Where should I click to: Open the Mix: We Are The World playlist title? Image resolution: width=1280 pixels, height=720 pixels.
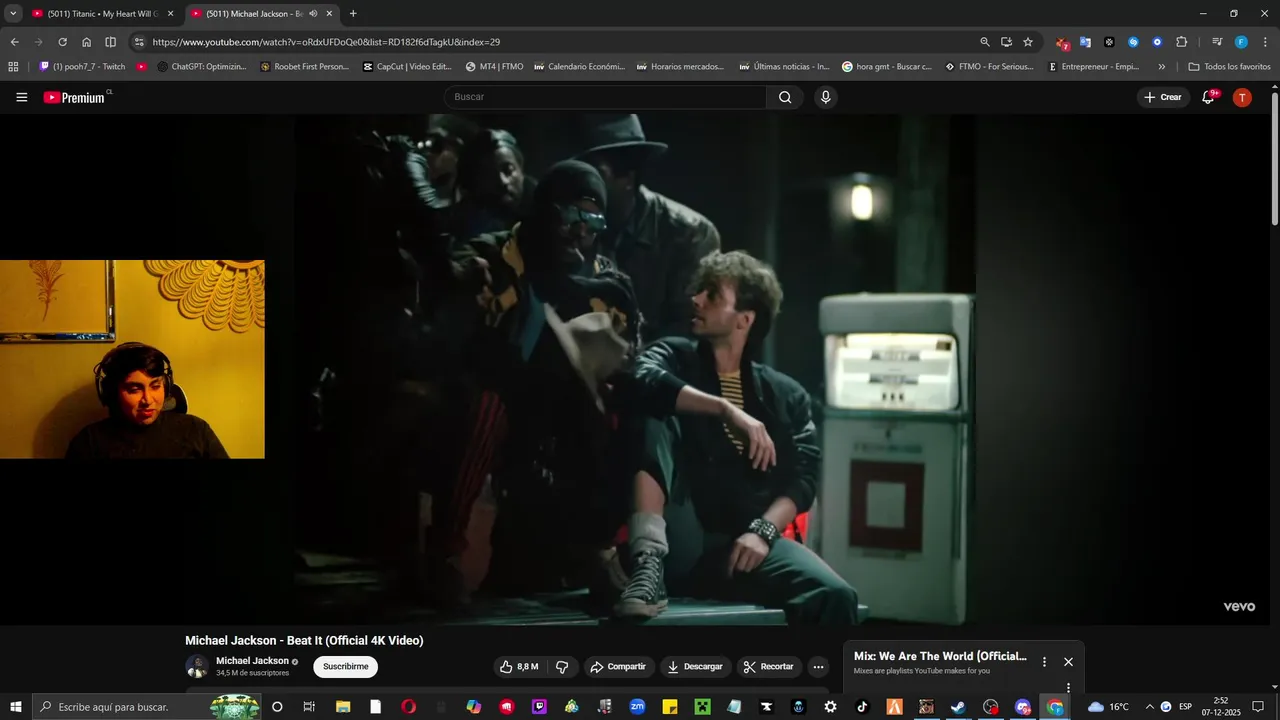point(940,656)
